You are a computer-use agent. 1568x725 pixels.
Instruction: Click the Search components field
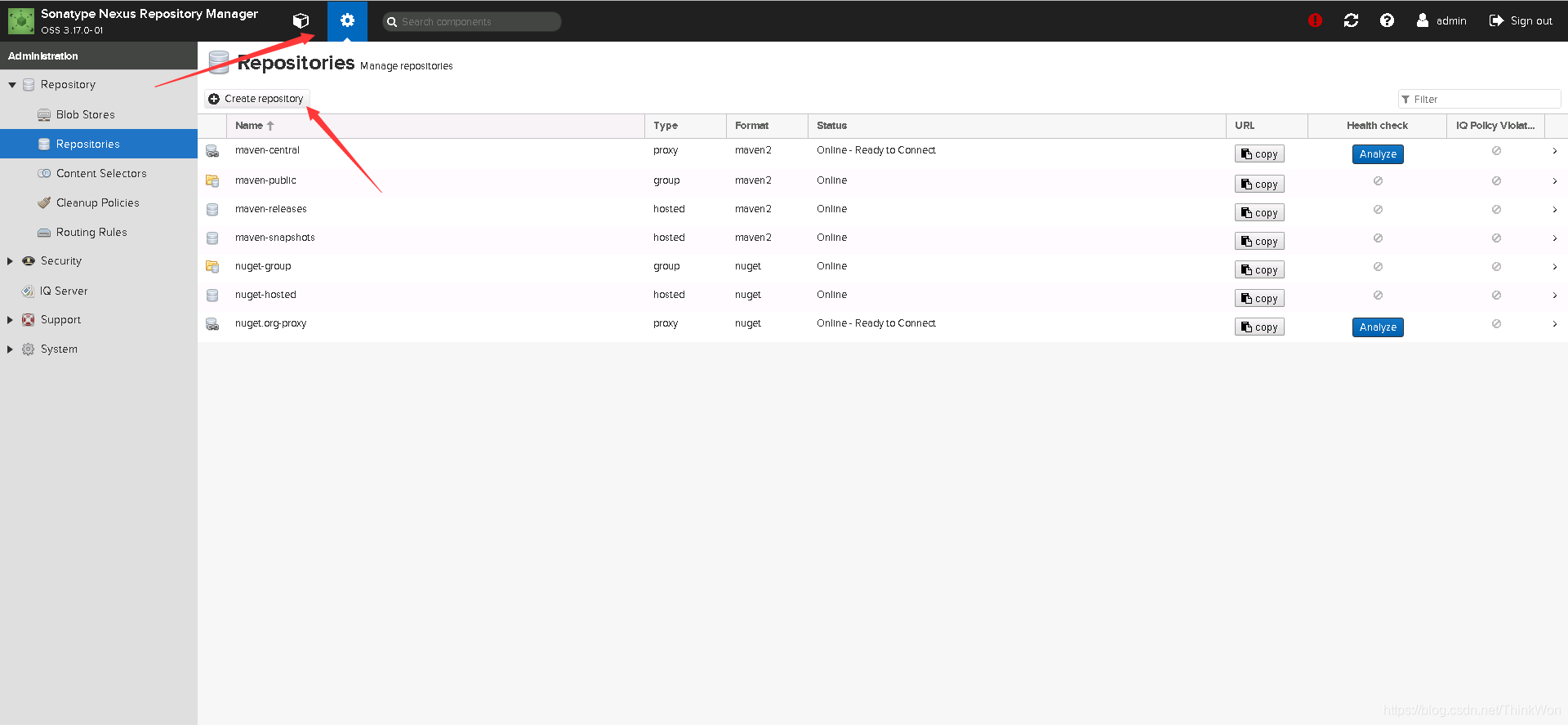point(472,21)
